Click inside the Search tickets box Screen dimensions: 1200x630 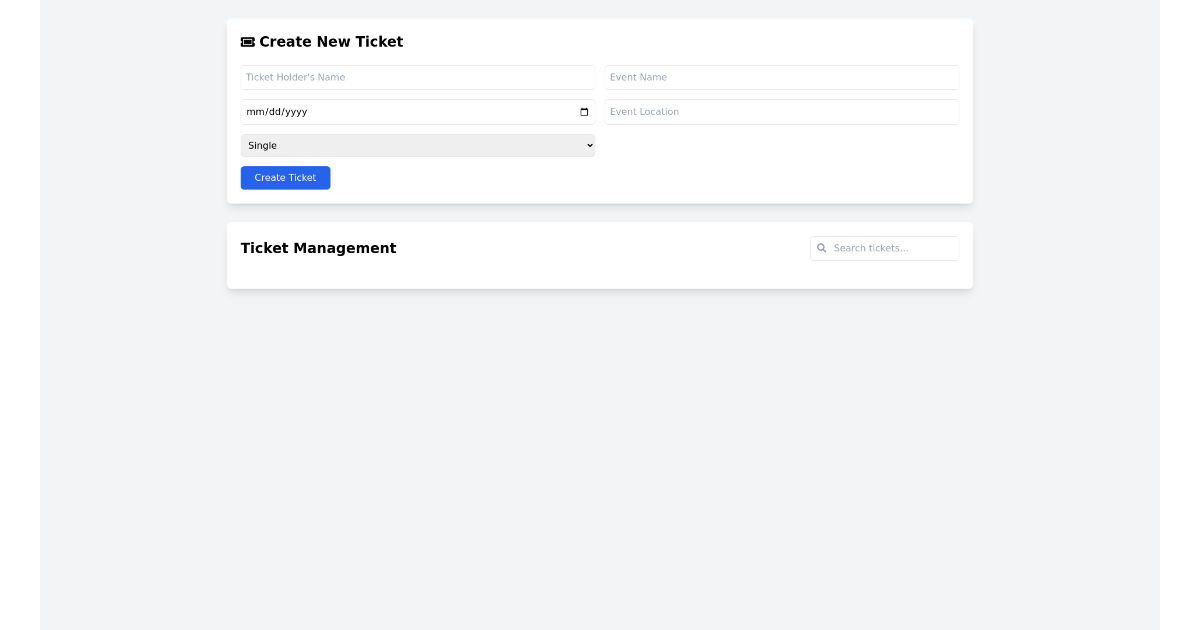point(890,248)
